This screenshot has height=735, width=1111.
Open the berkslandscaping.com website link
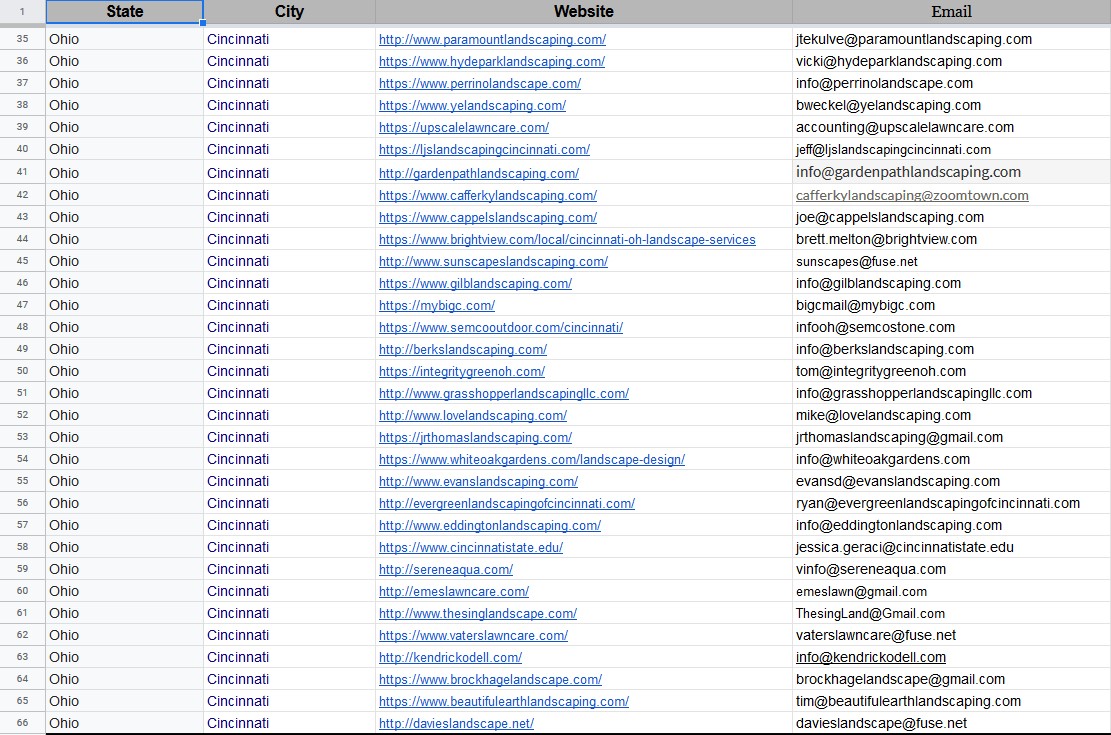463,349
